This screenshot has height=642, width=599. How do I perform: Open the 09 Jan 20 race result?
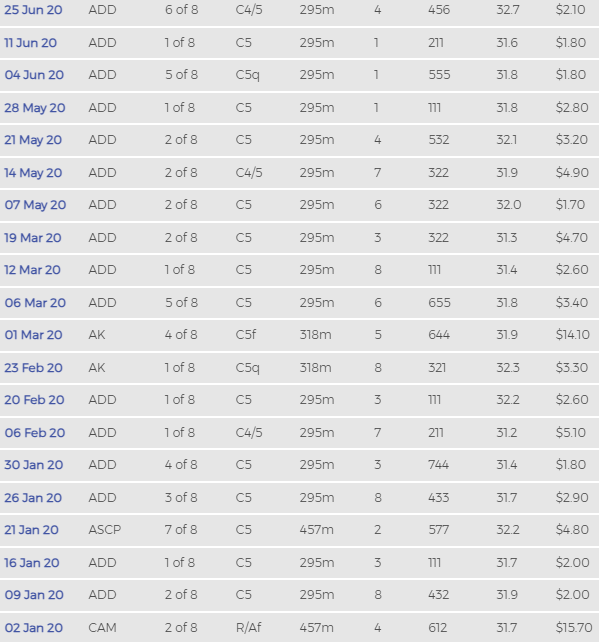click(x=34, y=595)
